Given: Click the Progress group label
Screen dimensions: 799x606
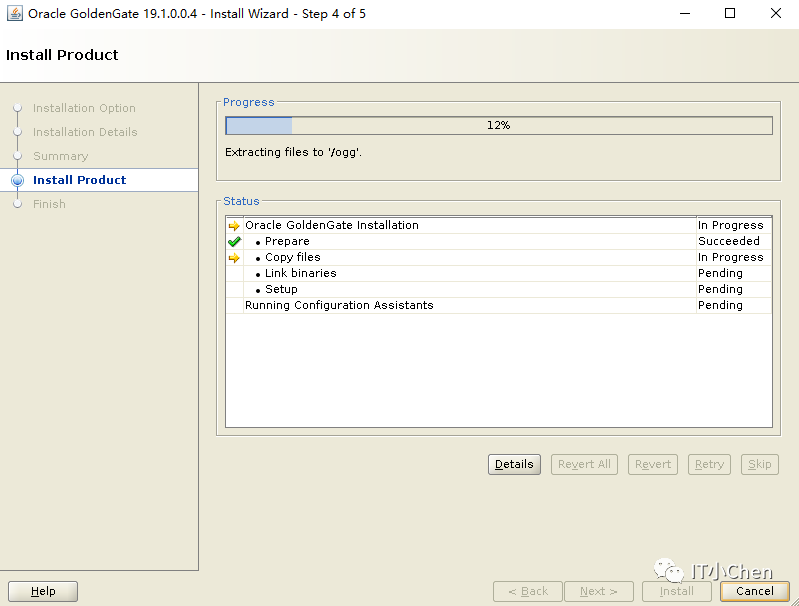Looking at the screenshot, I should [249, 102].
